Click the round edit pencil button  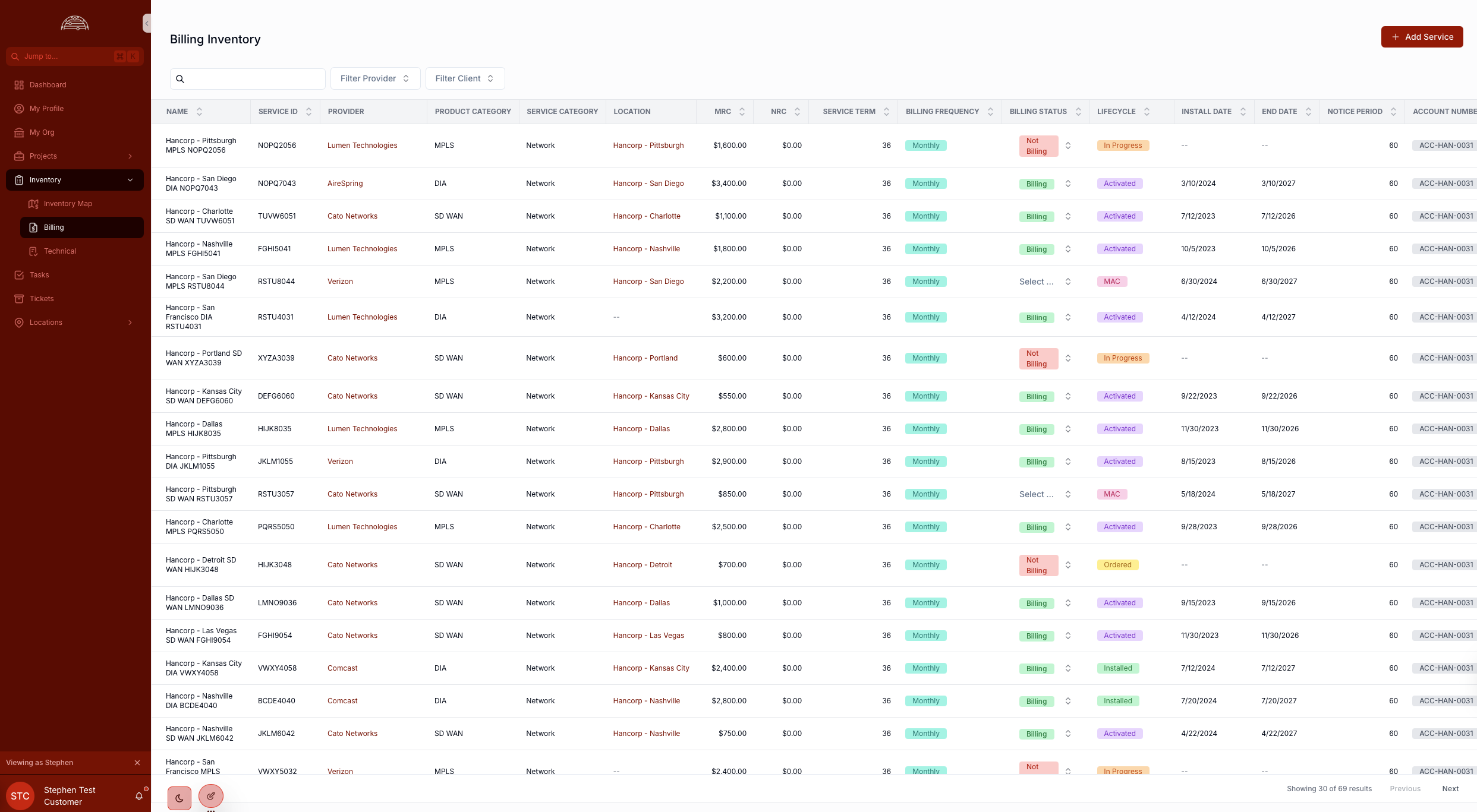click(x=211, y=796)
